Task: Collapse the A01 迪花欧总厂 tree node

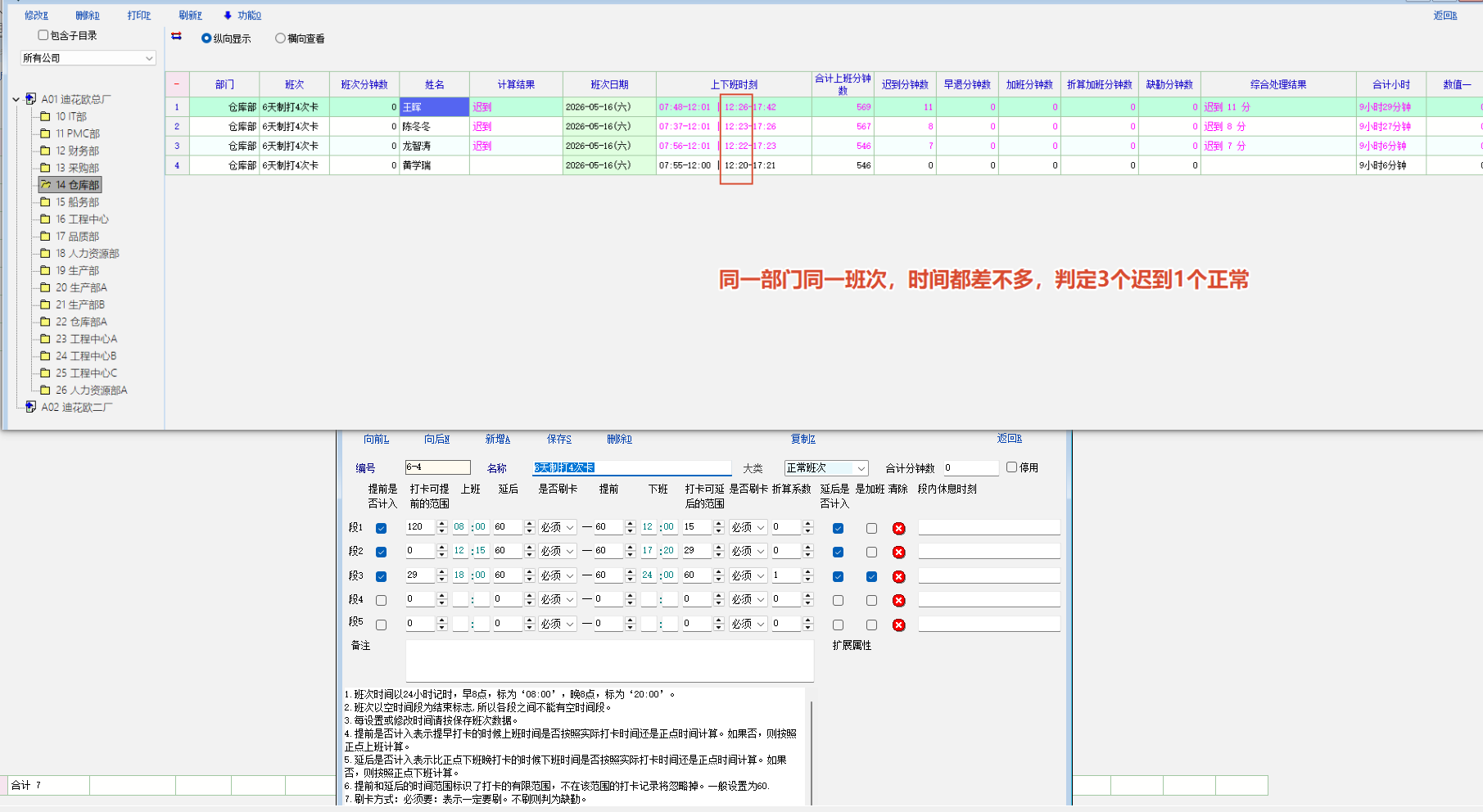Action: click(x=16, y=99)
